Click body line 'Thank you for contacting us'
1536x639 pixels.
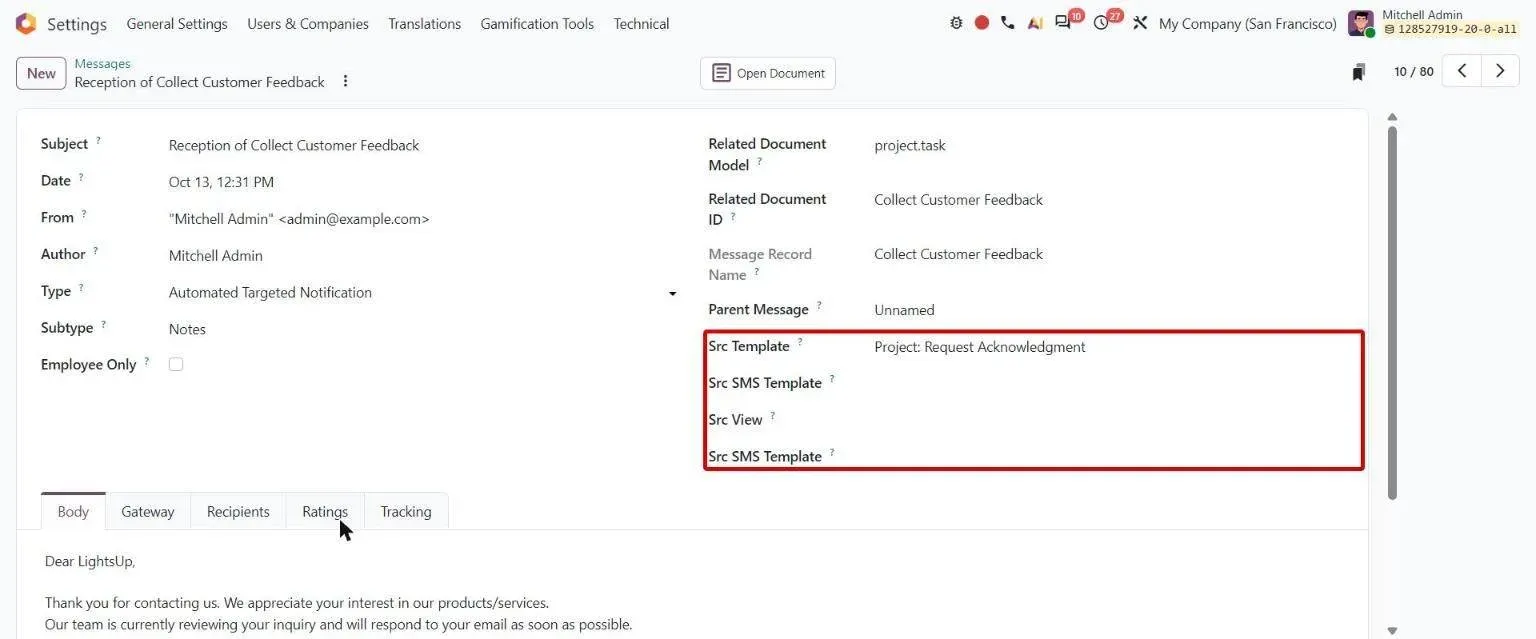(130, 603)
